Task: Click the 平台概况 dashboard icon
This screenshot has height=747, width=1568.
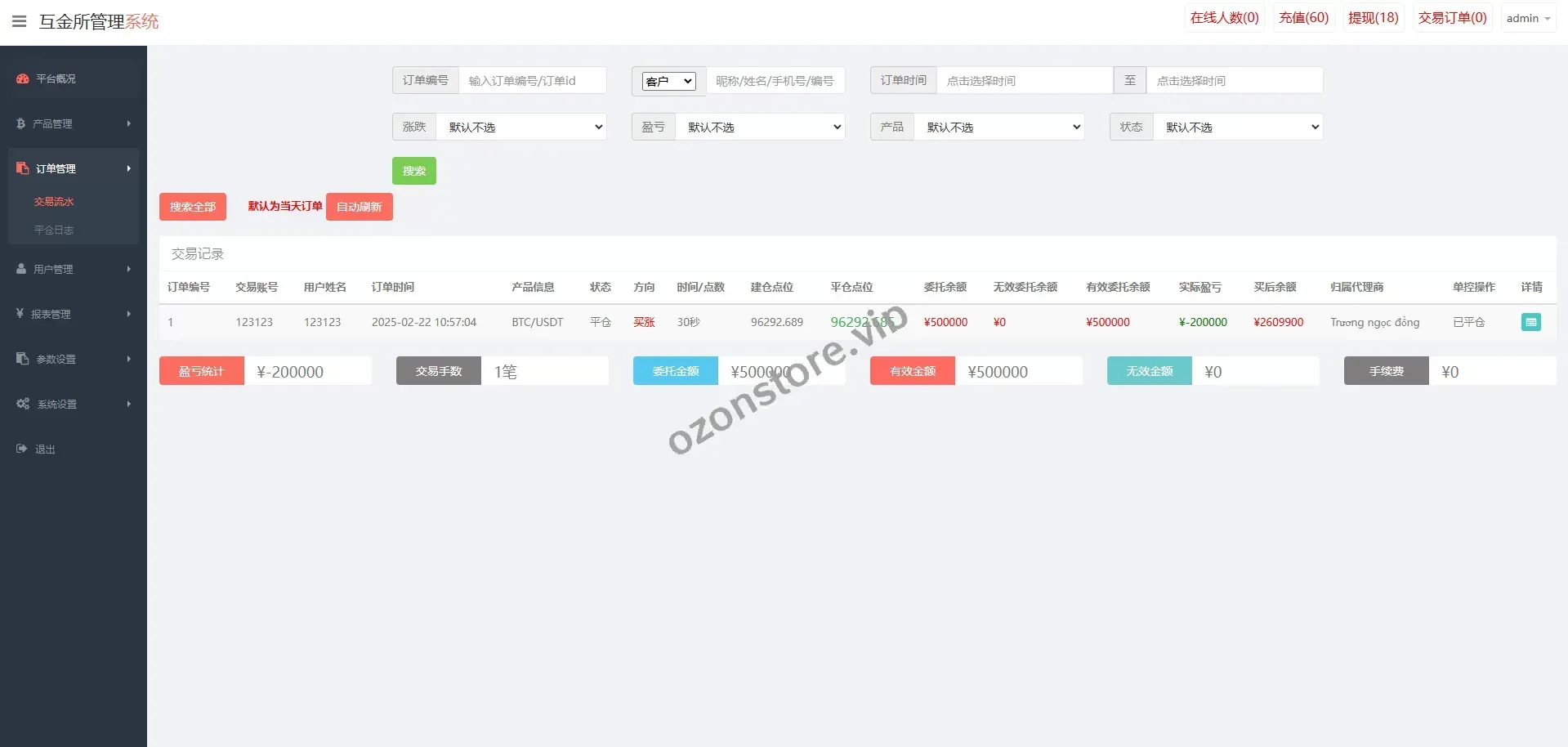Action: pos(23,78)
